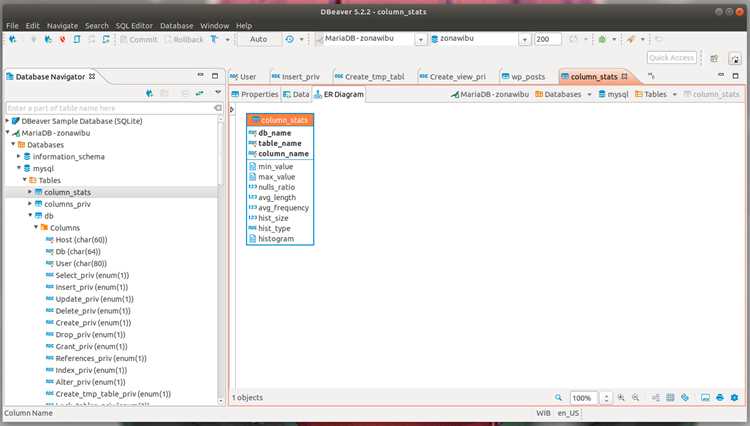Click the result set limit field showing 200

point(547,39)
